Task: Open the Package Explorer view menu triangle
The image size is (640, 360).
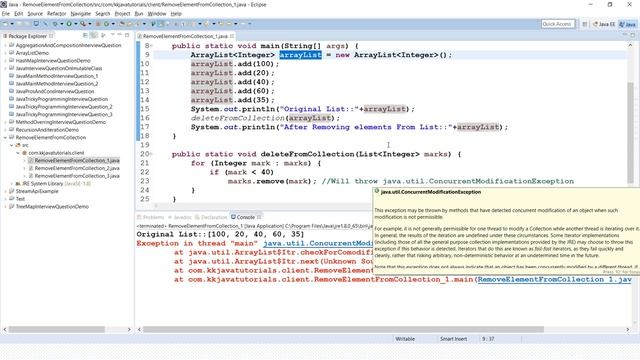Action: point(112,35)
